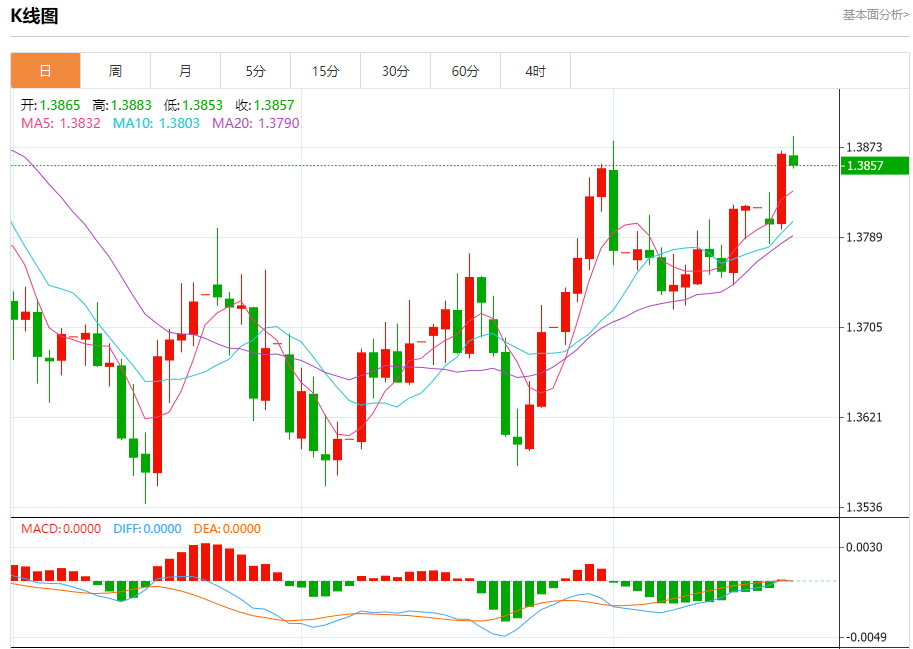
Task: Click the MA5: 1.3832 indicator label
Action: [61, 123]
